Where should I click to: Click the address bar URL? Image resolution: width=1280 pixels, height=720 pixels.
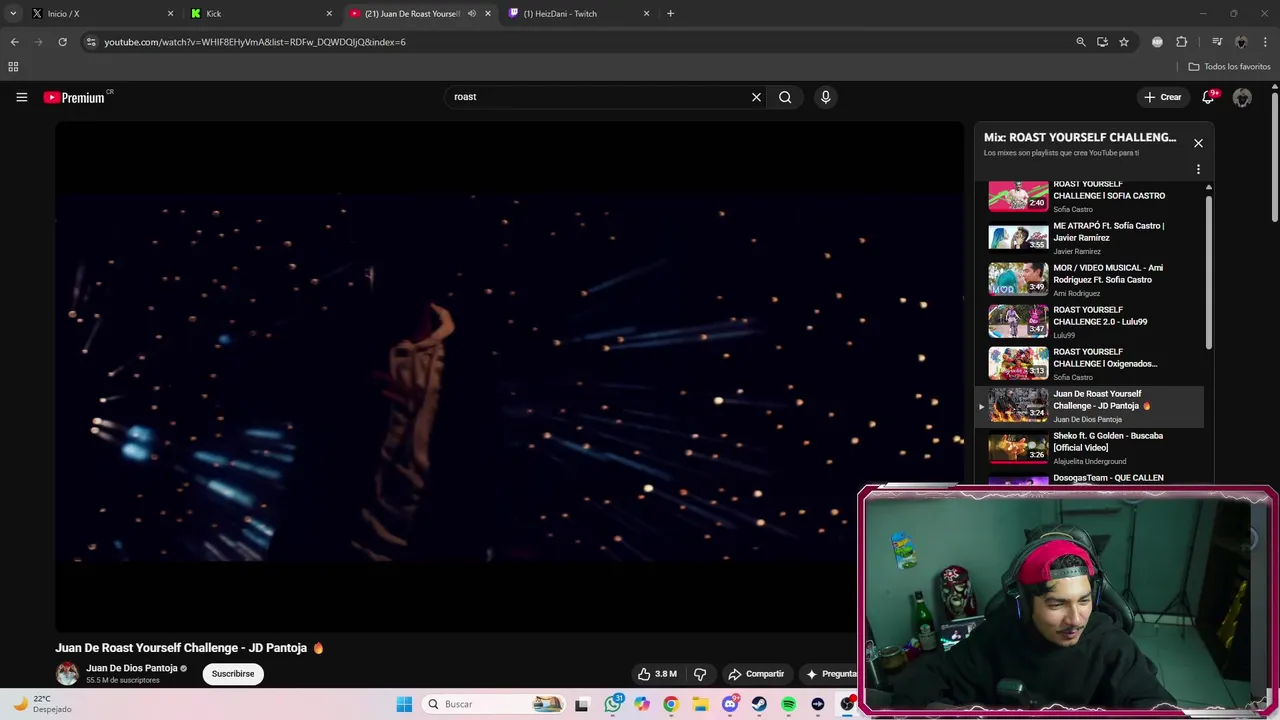[x=255, y=42]
